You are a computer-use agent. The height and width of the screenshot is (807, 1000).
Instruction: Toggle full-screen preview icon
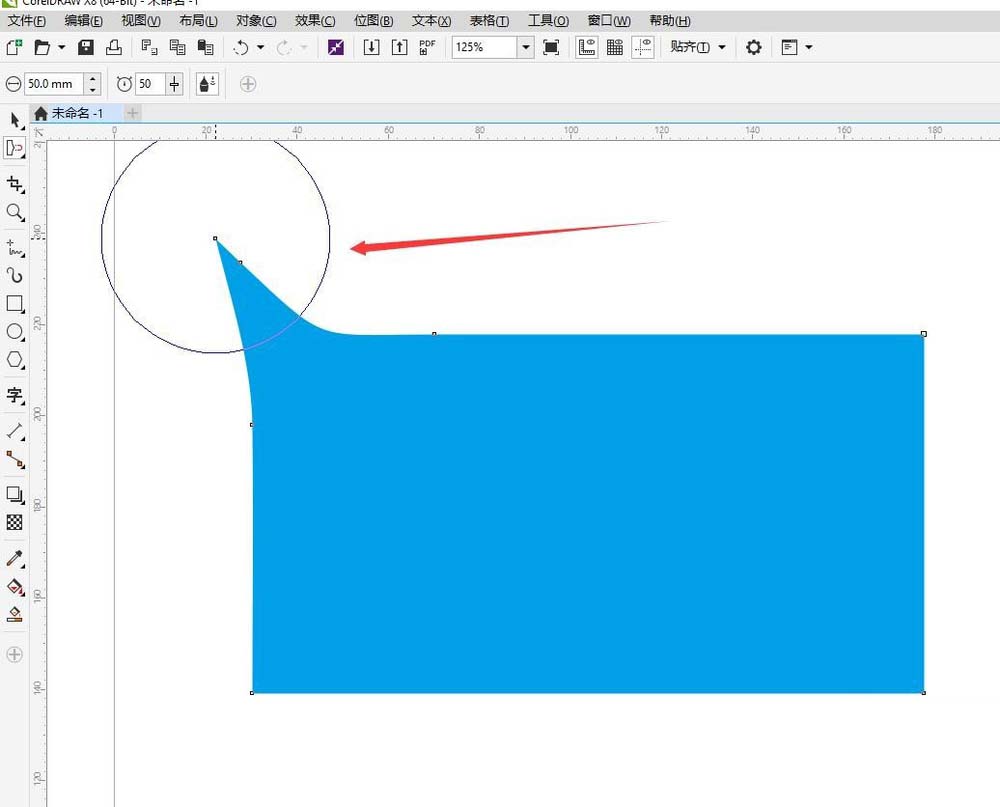coord(551,47)
